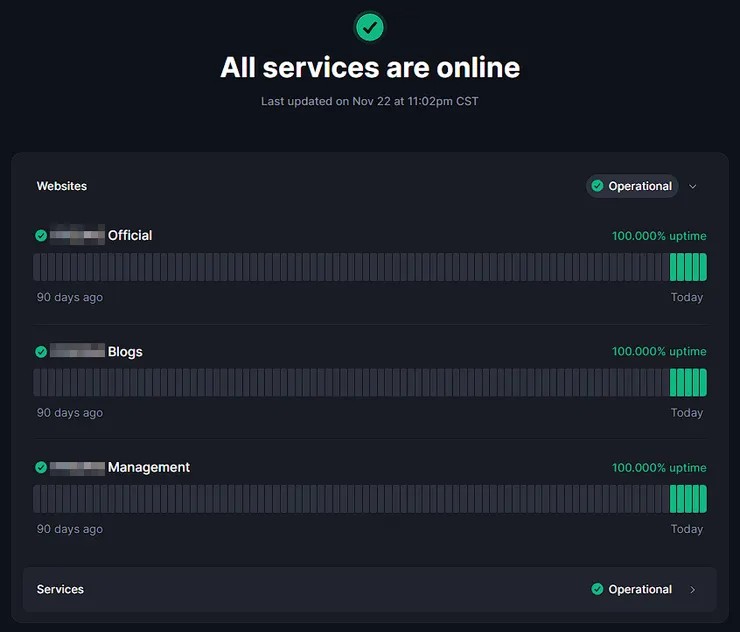Click the Official website name
Image resolution: width=740 pixels, height=632 pixels.
tap(129, 236)
